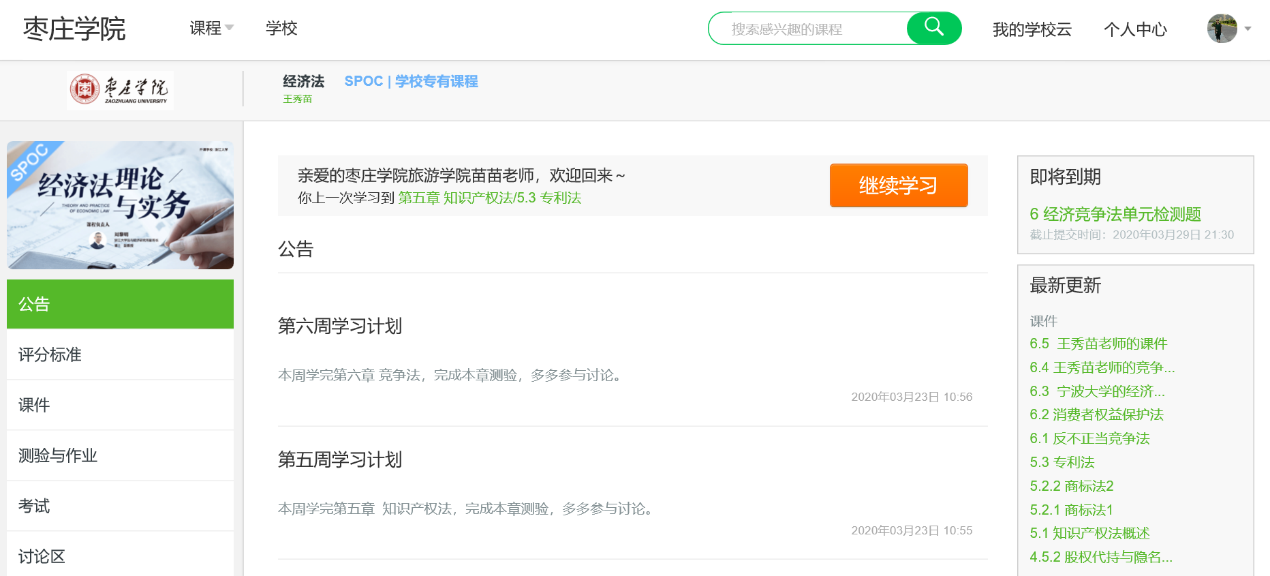Expand the 课程 dropdown menu
1270x576 pixels.
tap(211, 29)
